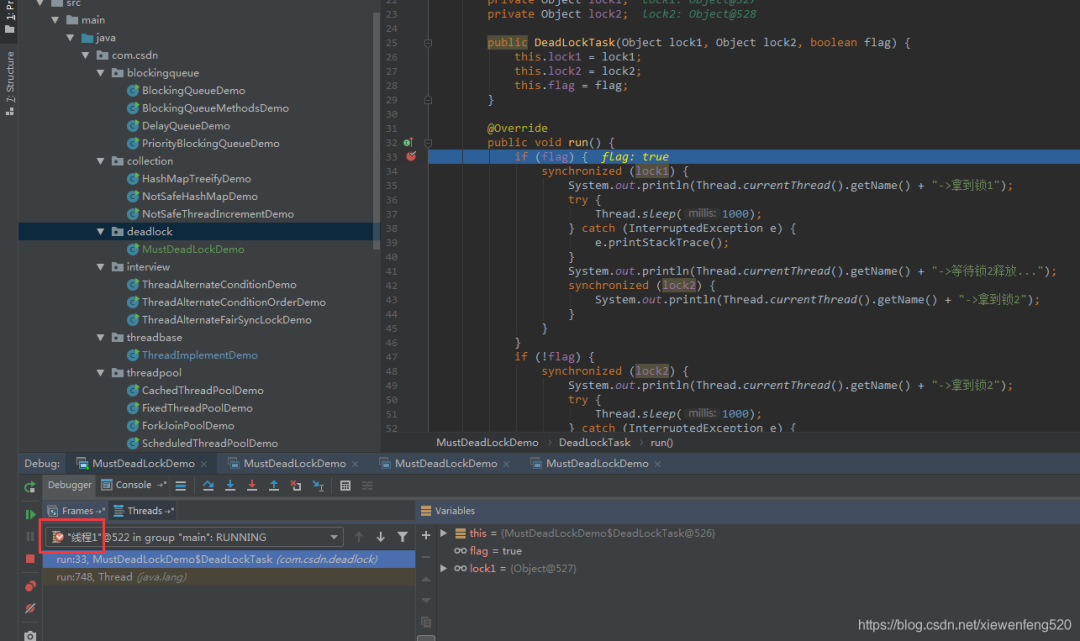Toggle Mute Breakpoints icon
This screenshot has height=641, width=1080.
30,609
